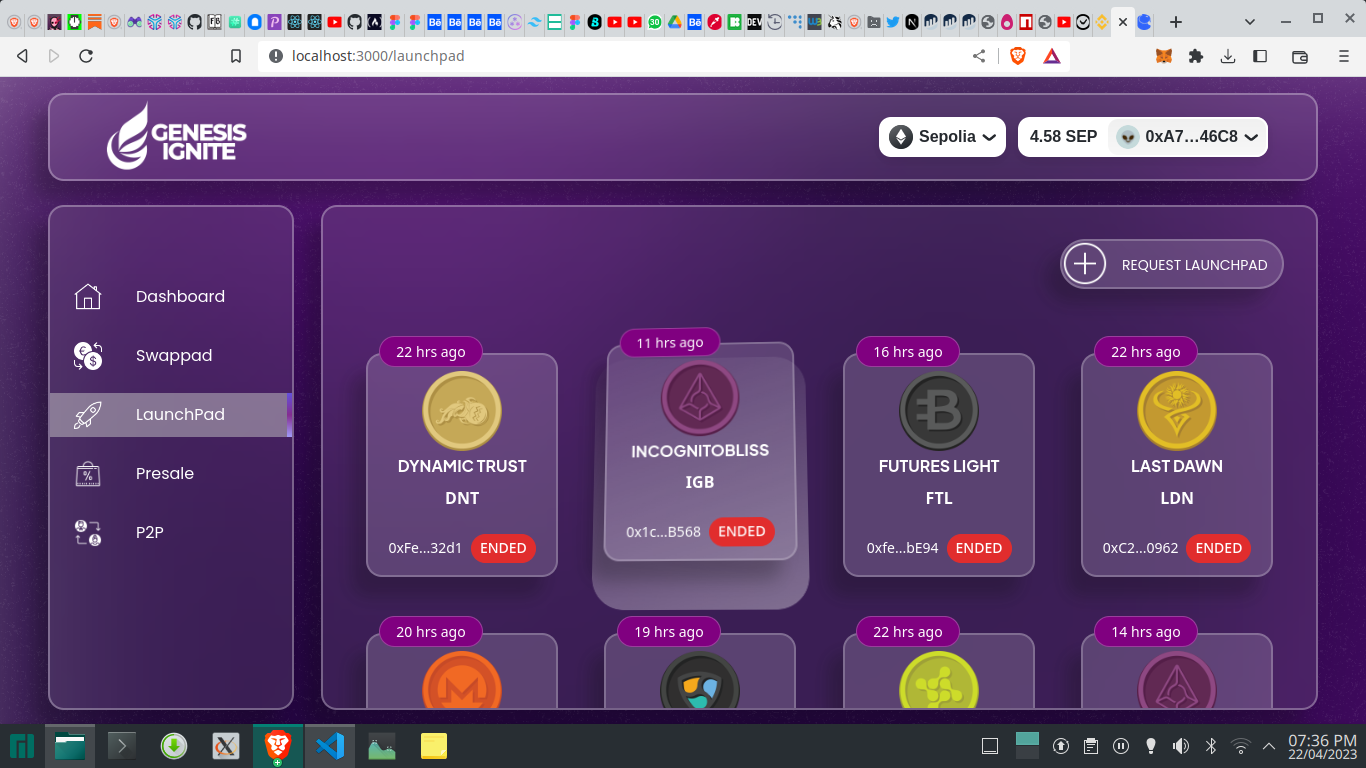Open the tab search chevron
The height and width of the screenshot is (768, 1366).
pyautogui.click(x=1251, y=21)
